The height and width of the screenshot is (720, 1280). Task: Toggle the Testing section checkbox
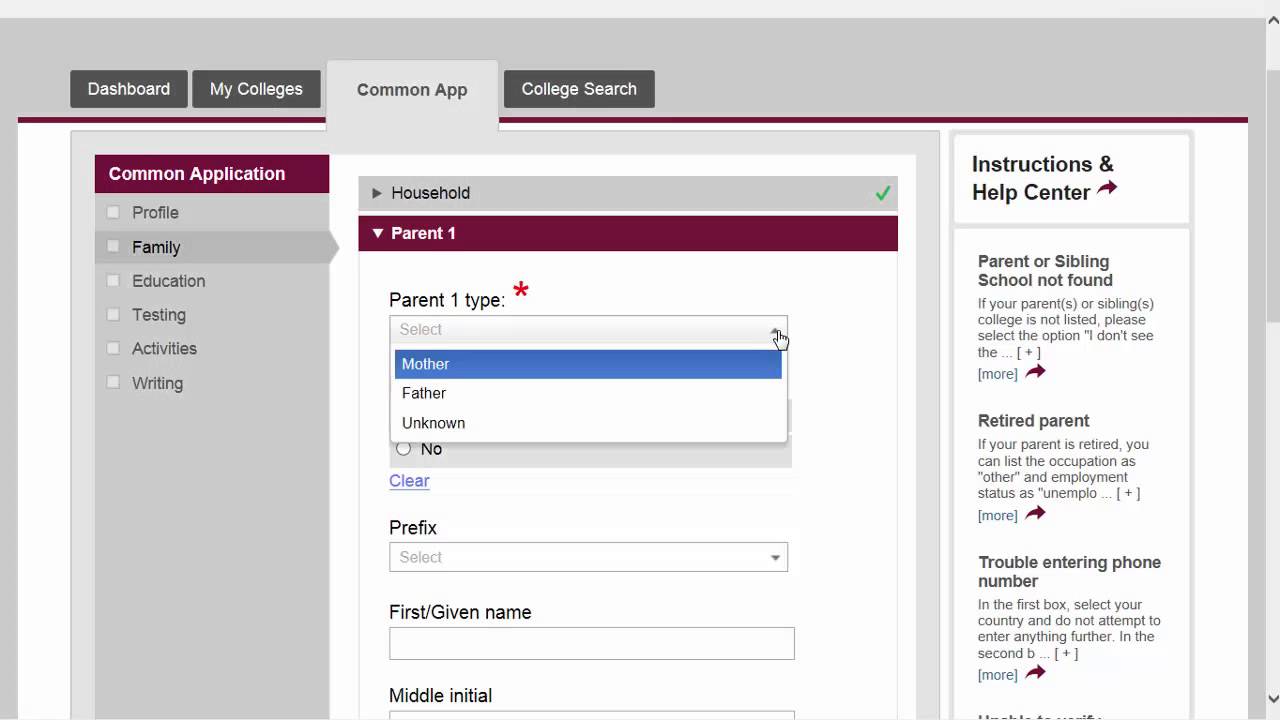click(113, 314)
